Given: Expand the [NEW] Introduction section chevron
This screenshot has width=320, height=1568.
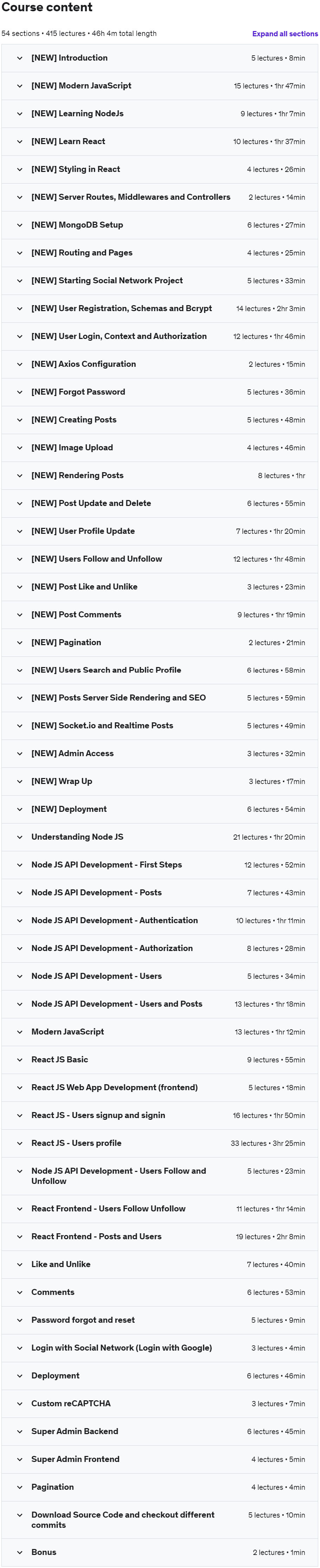Looking at the screenshot, I should [19, 58].
